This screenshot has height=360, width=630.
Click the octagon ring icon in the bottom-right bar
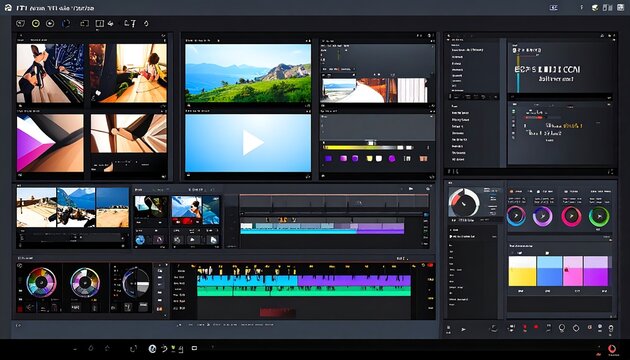(576, 328)
